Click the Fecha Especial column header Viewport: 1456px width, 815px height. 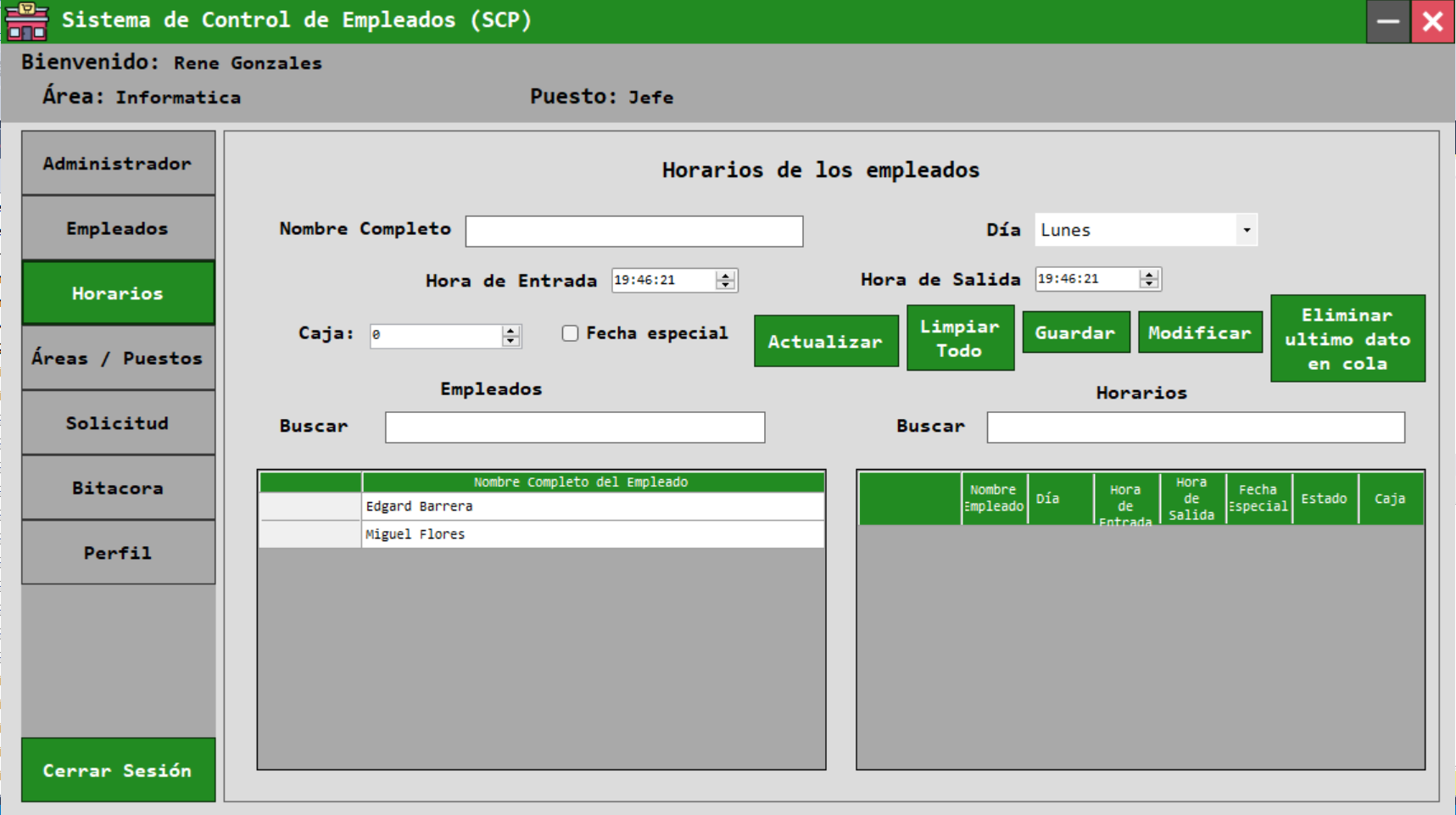coord(1258,499)
